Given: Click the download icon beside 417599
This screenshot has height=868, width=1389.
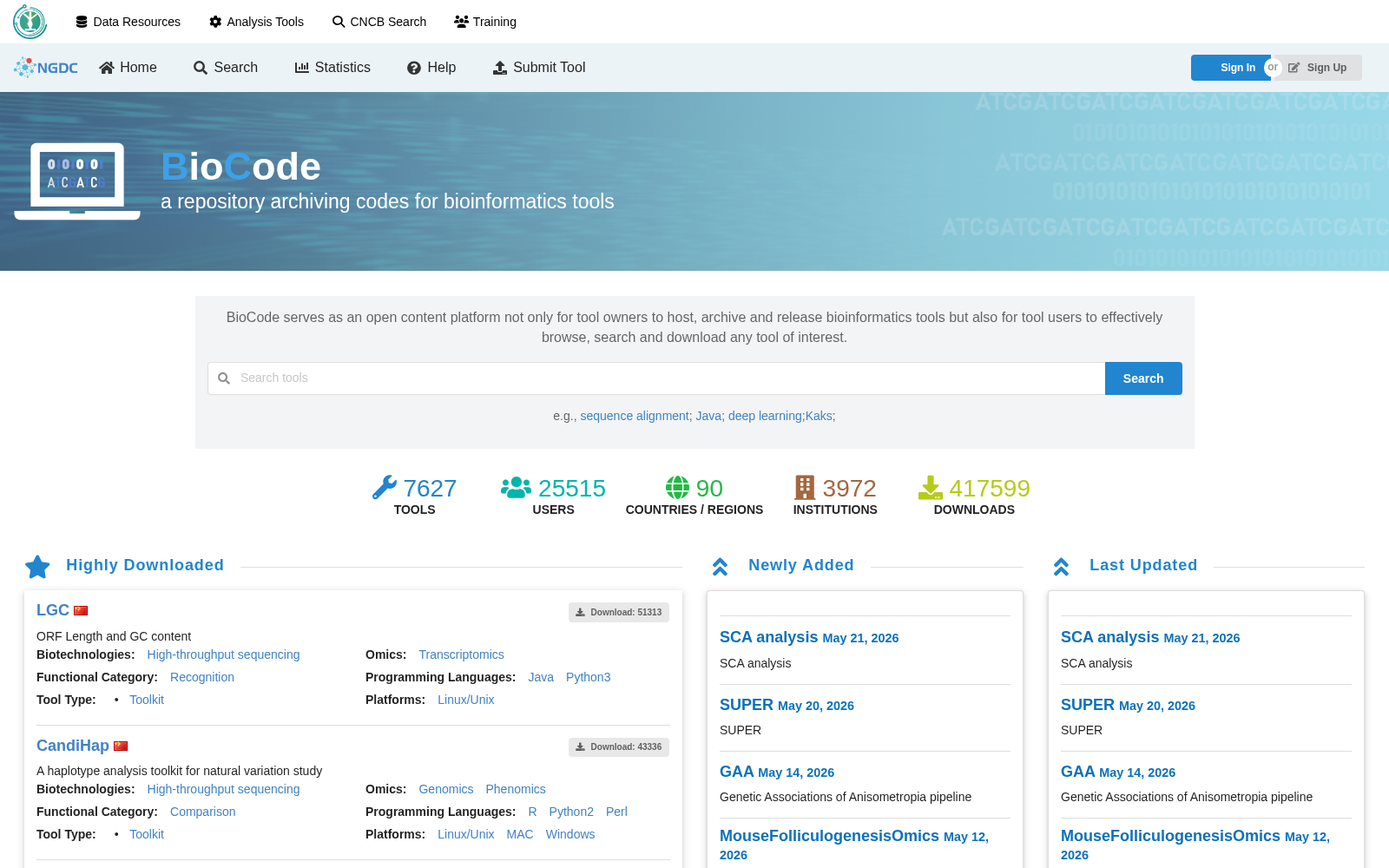Looking at the screenshot, I should tap(931, 488).
